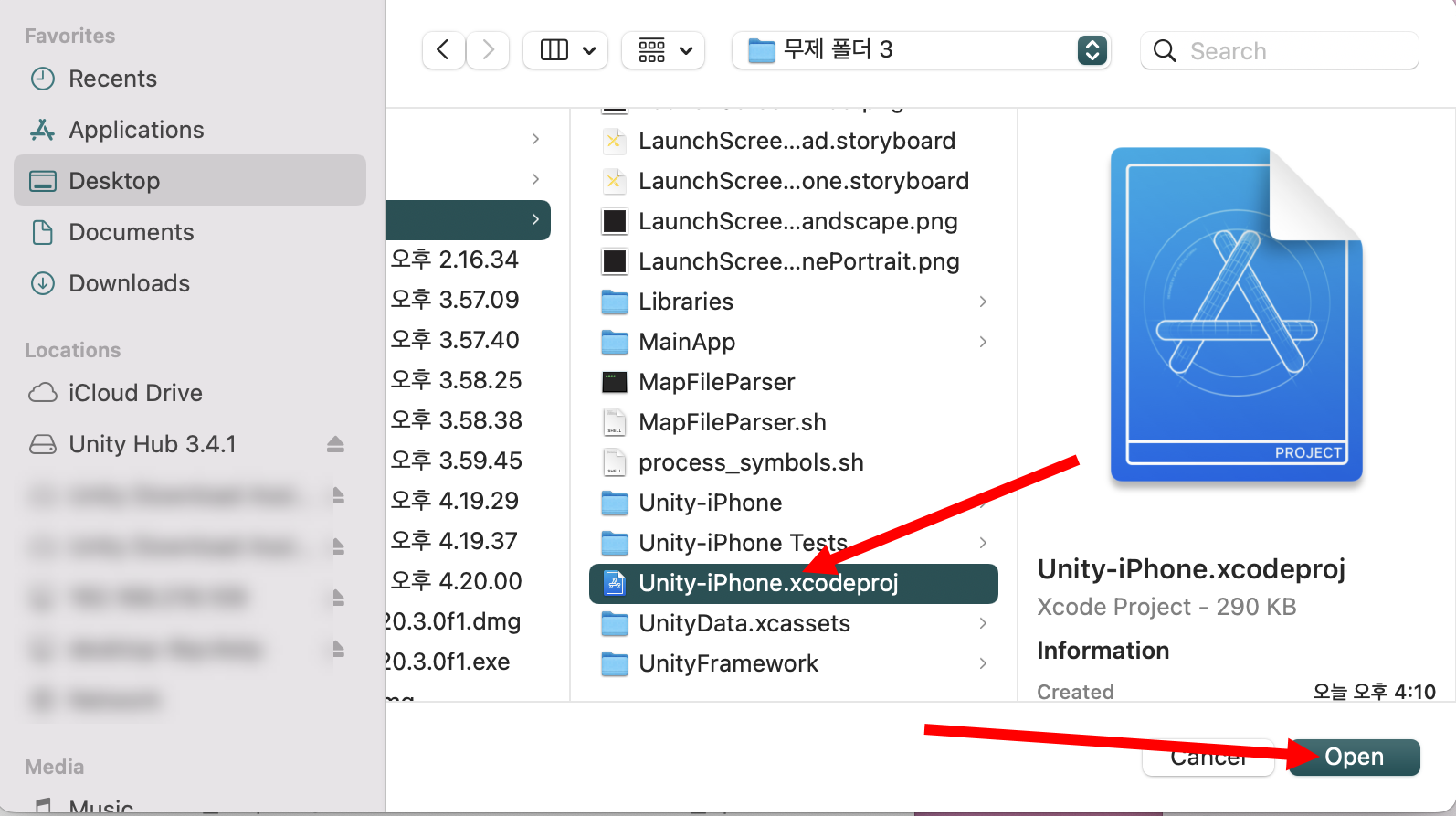The image size is (1456, 816).
Task: Click the magnifying glass search icon
Action: click(x=1165, y=50)
